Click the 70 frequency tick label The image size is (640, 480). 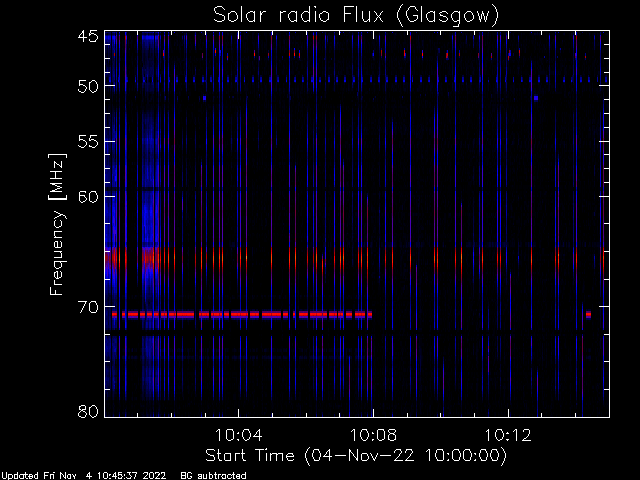coord(88,307)
